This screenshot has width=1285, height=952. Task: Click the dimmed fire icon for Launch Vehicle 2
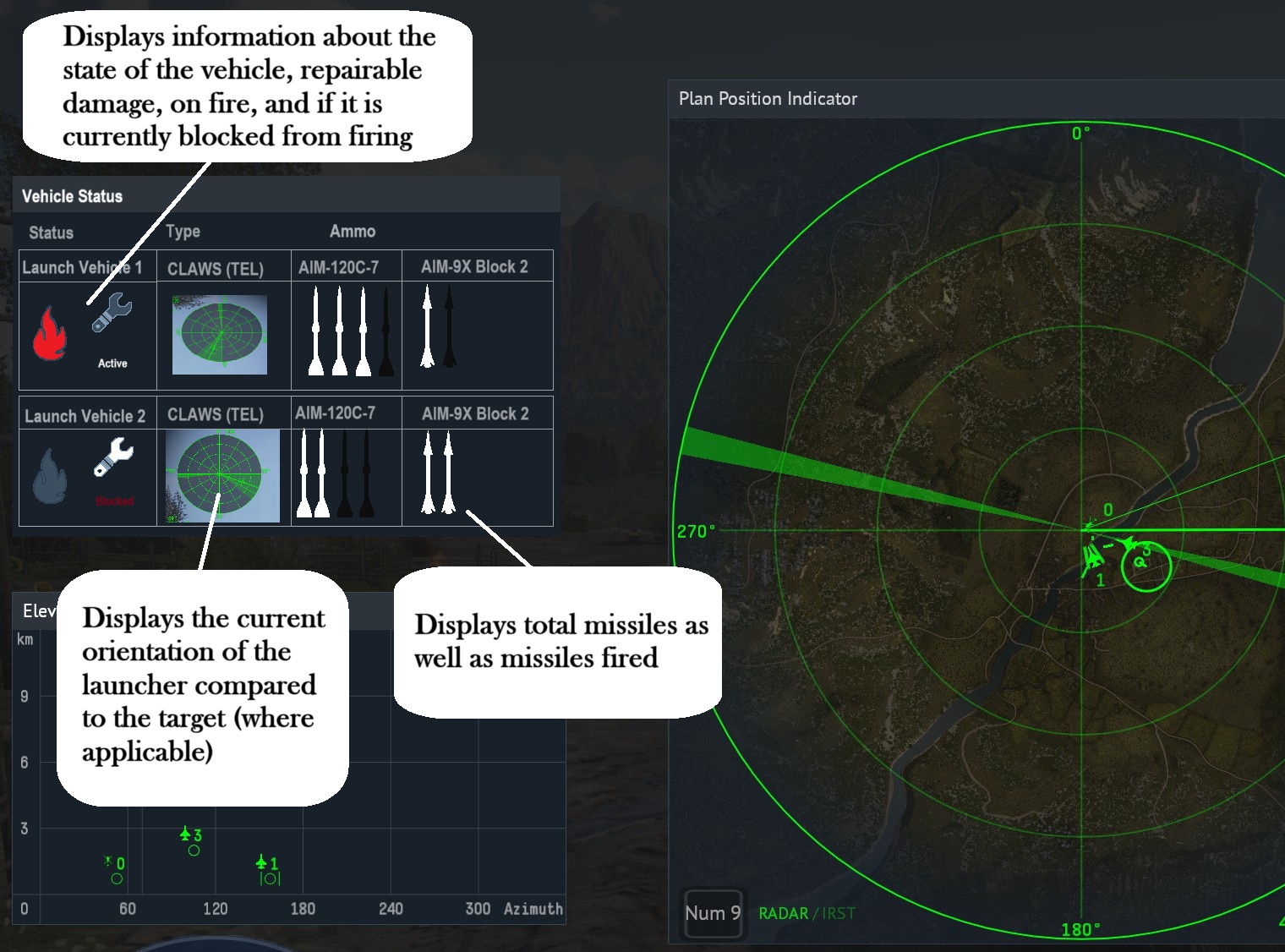coord(49,476)
